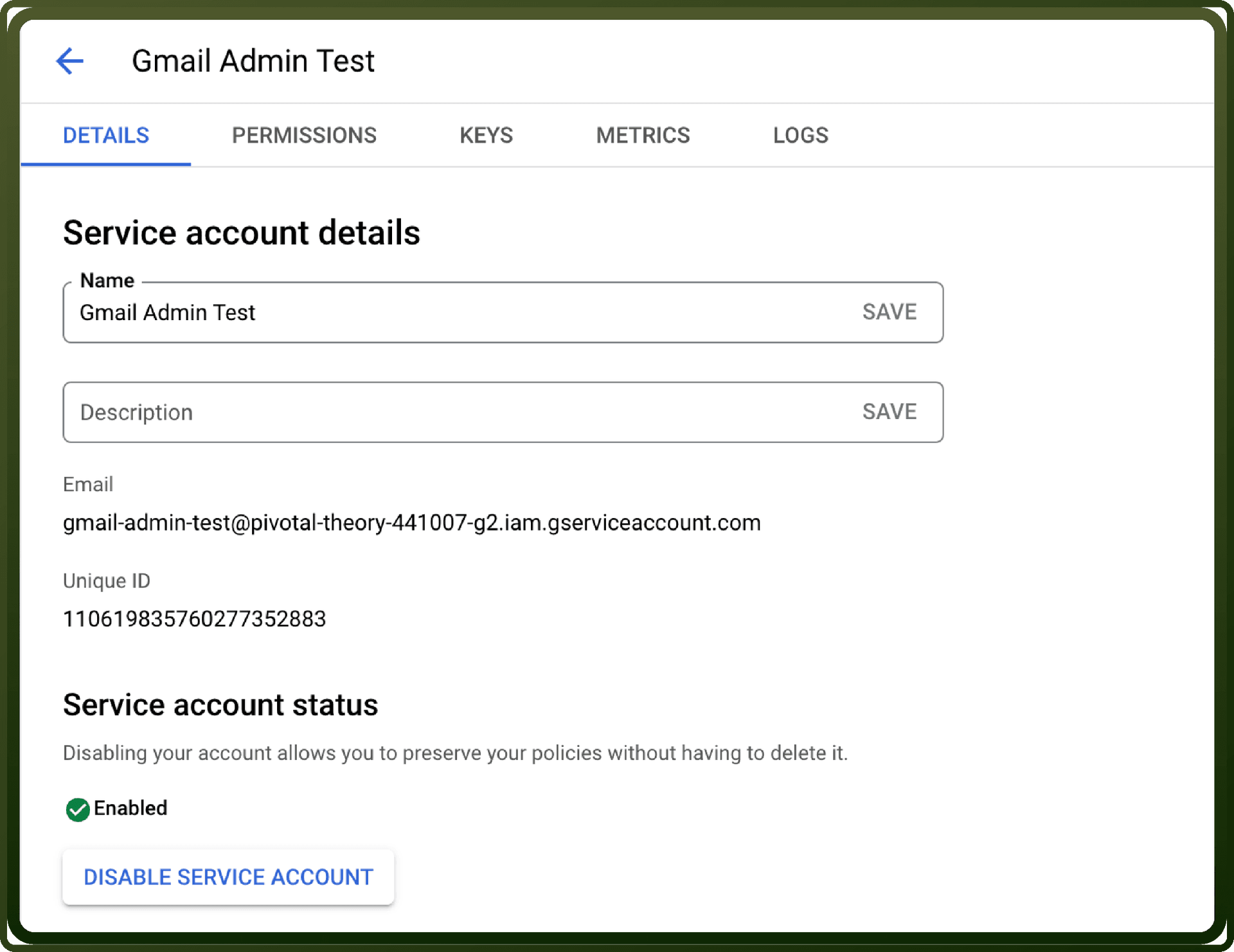Click the green Enabled checkmark icon
Screen dimensions: 1234x952
[78, 809]
